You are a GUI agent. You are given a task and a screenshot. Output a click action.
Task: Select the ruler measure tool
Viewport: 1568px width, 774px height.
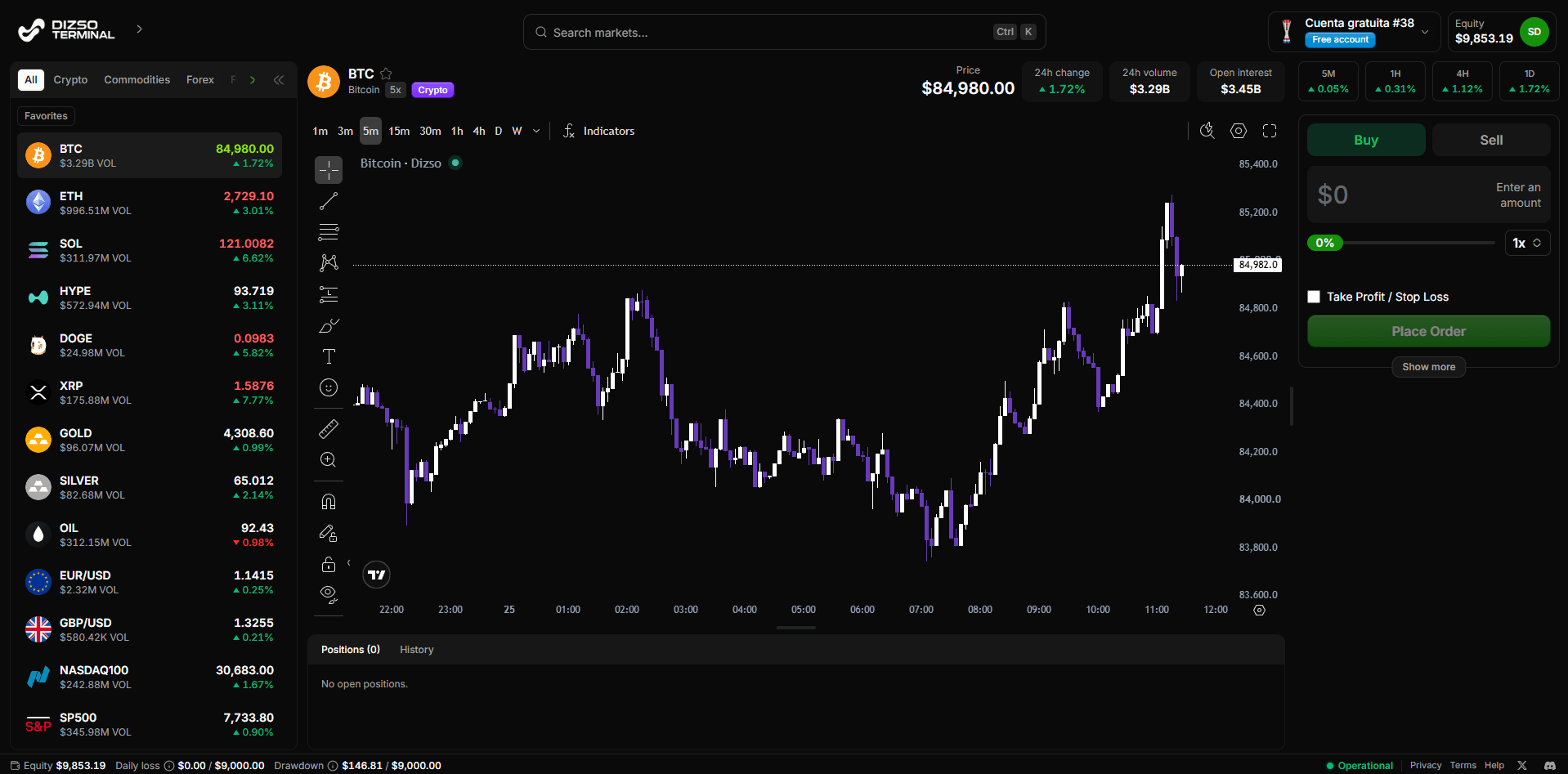(329, 428)
